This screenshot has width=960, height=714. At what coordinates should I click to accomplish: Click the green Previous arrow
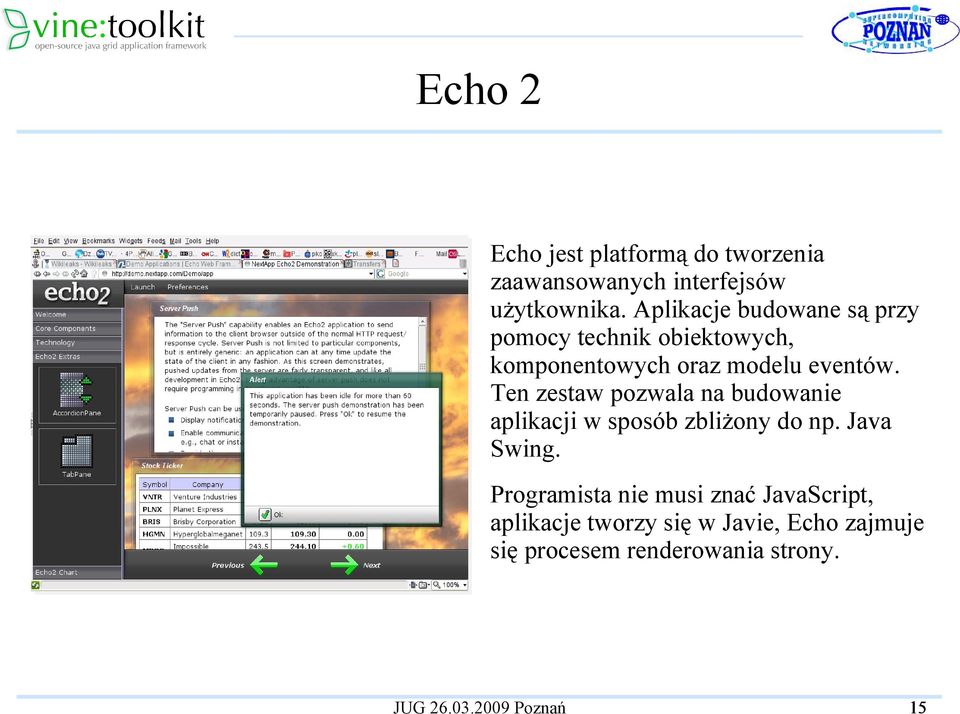tap(264, 564)
